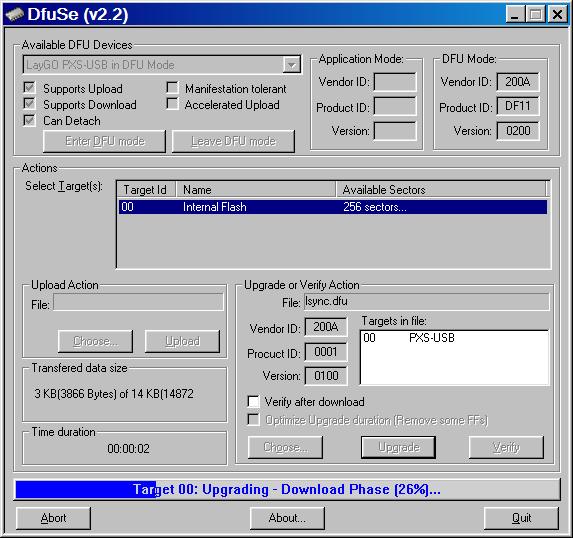Viewport: 573px width, 538px height.
Task: Click the Verify button
Action: [x=506, y=447]
